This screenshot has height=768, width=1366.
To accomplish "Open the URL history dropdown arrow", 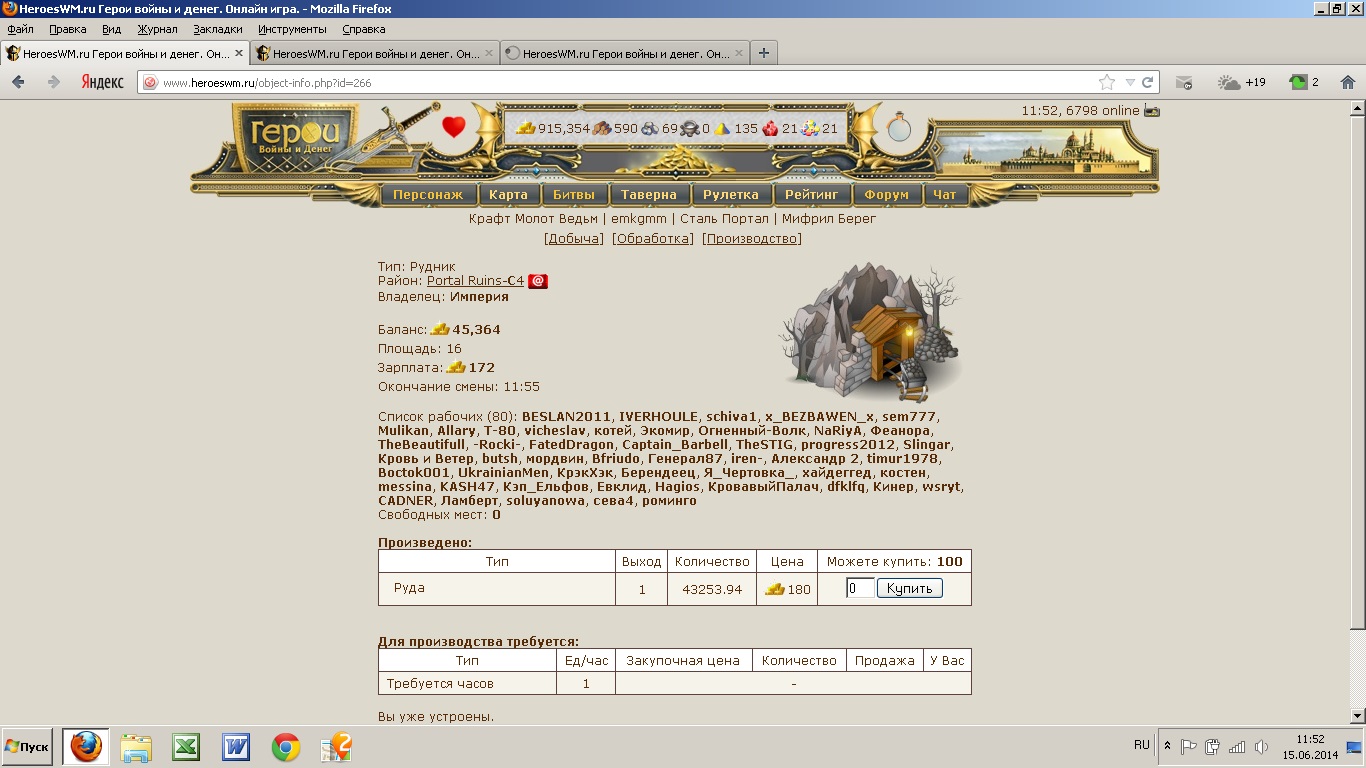I will pos(1130,82).
